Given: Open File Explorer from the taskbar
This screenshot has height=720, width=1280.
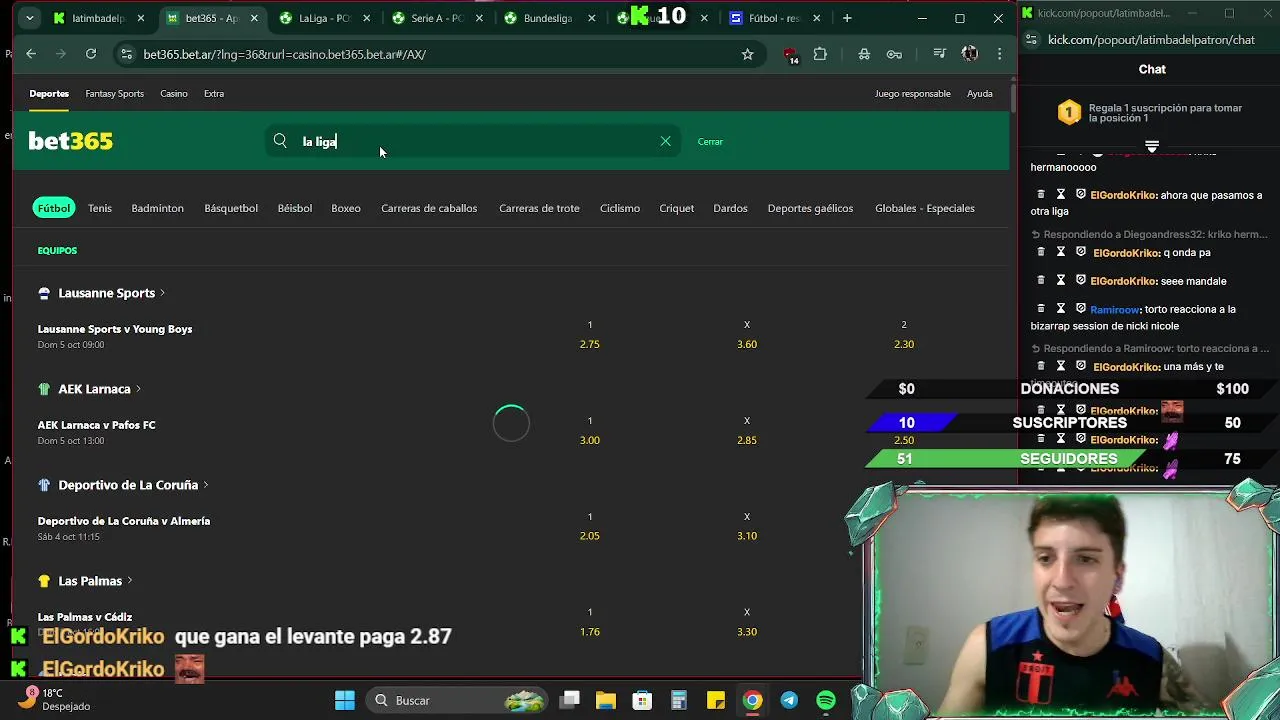Looking at the screenshot, I should coord(605,700).
